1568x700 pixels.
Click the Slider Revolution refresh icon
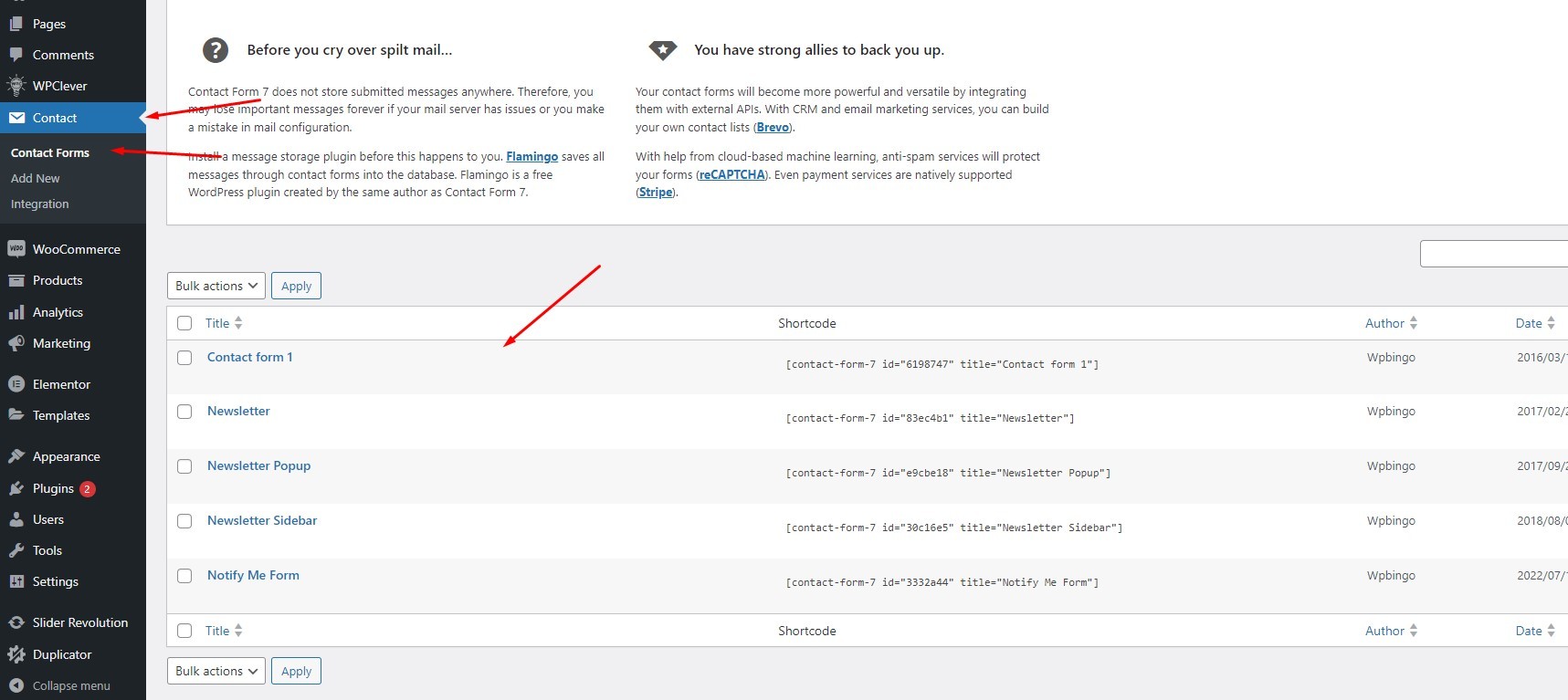point(16,622)
